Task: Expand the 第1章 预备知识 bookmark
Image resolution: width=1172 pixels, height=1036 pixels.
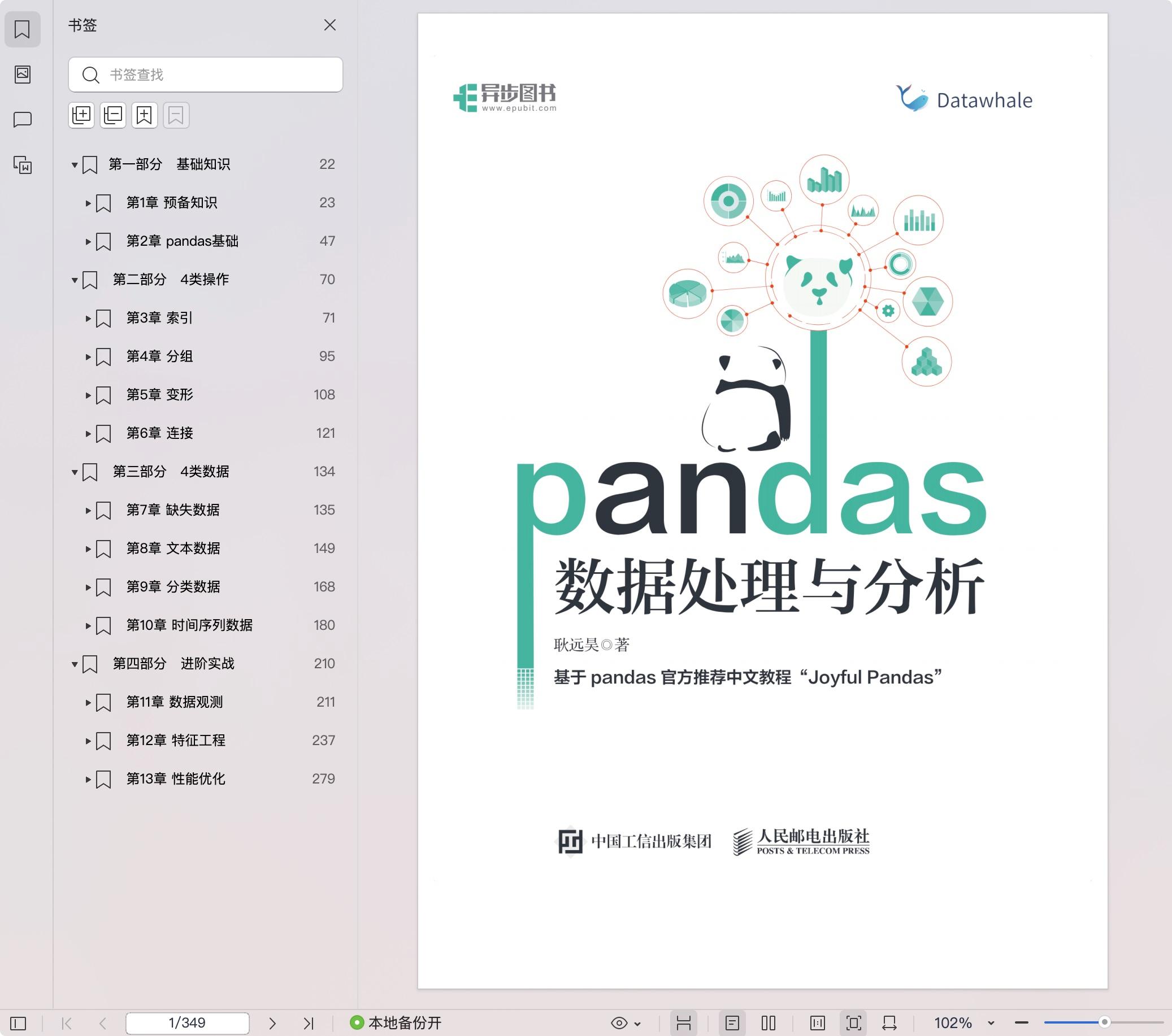Action: 88,203
